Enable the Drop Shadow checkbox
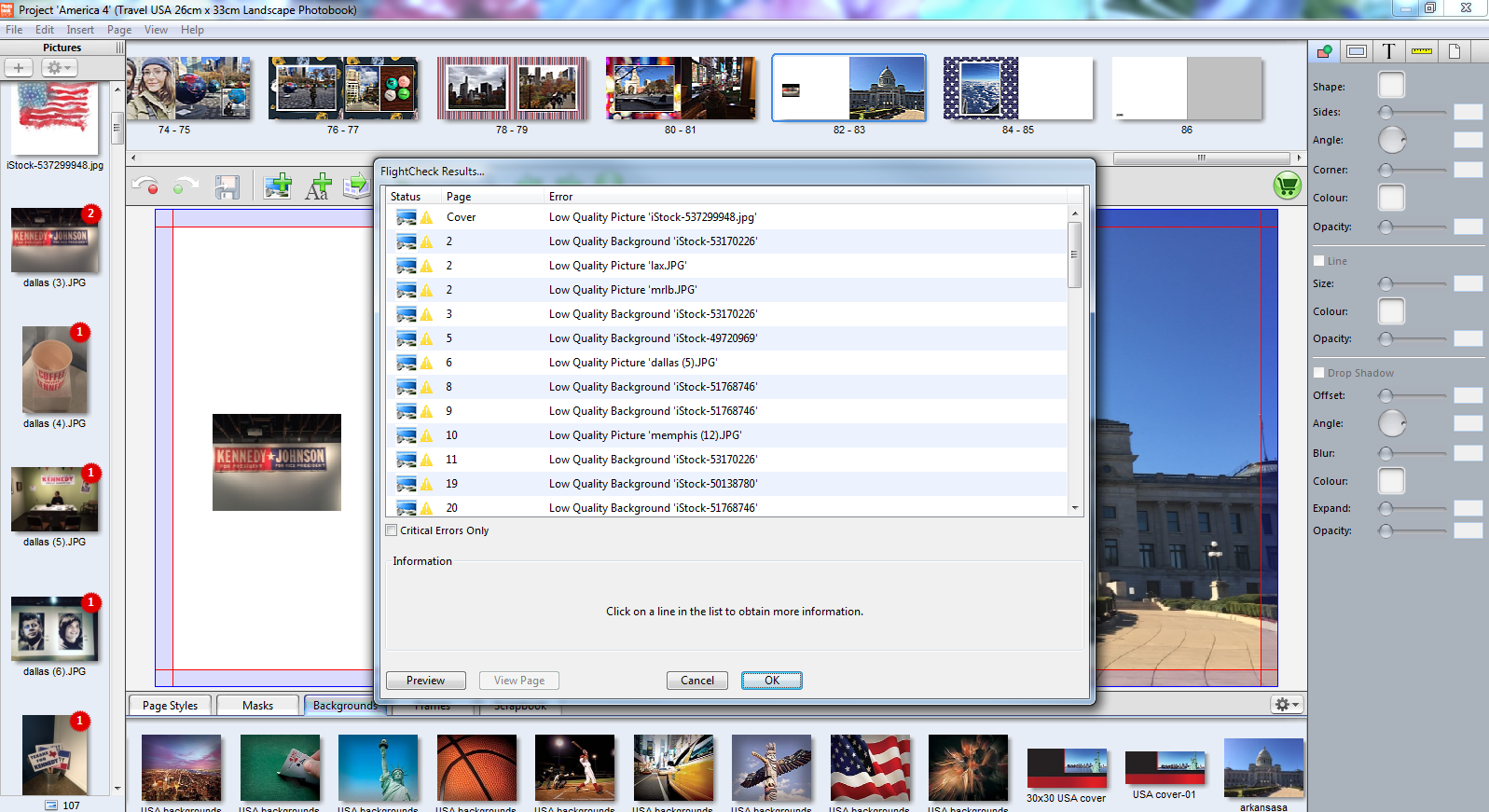Image resolution: width=1489 pixels, height=812 pixels. click(x=1318, y=373)
